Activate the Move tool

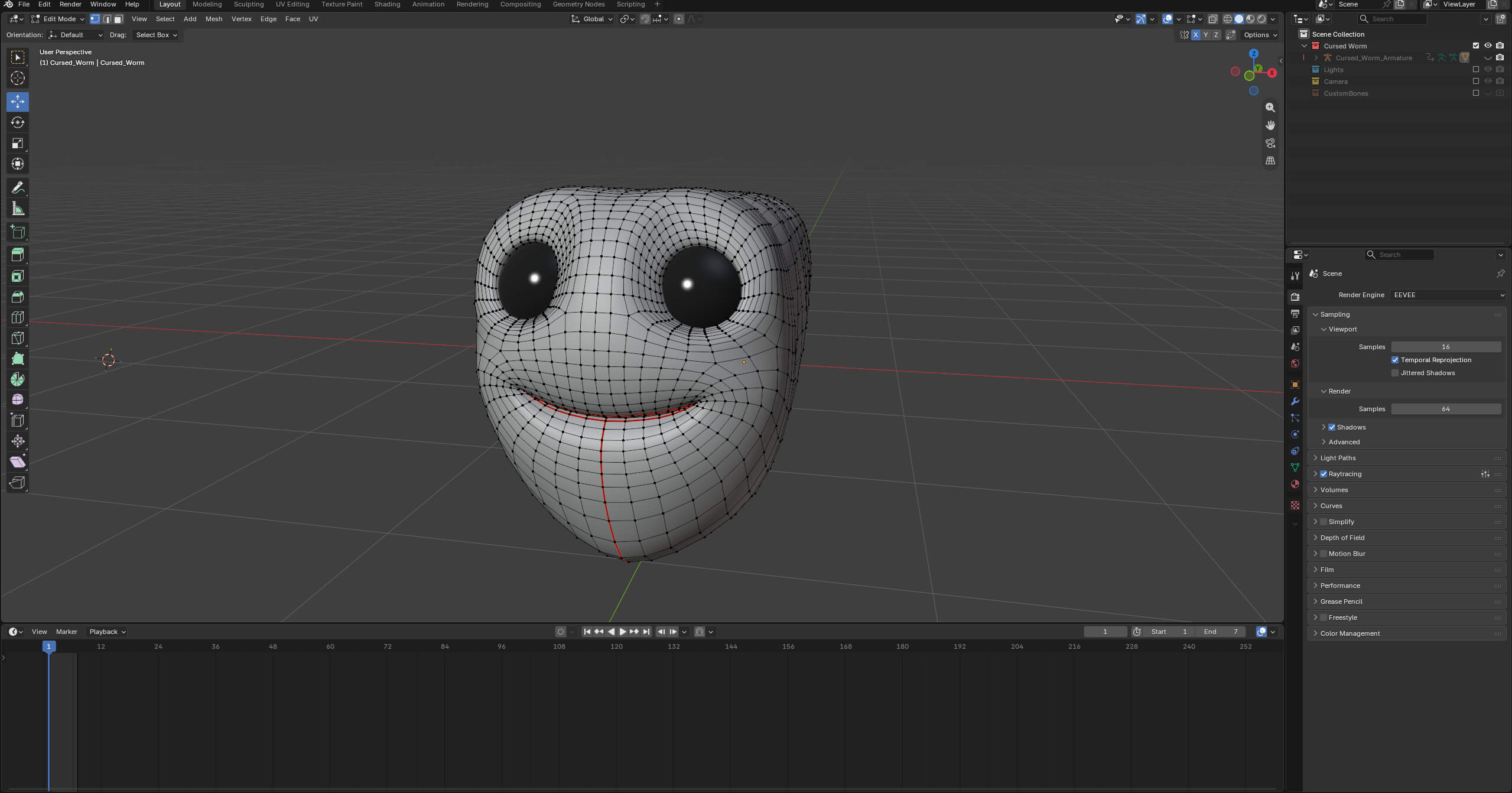point(18,102)
